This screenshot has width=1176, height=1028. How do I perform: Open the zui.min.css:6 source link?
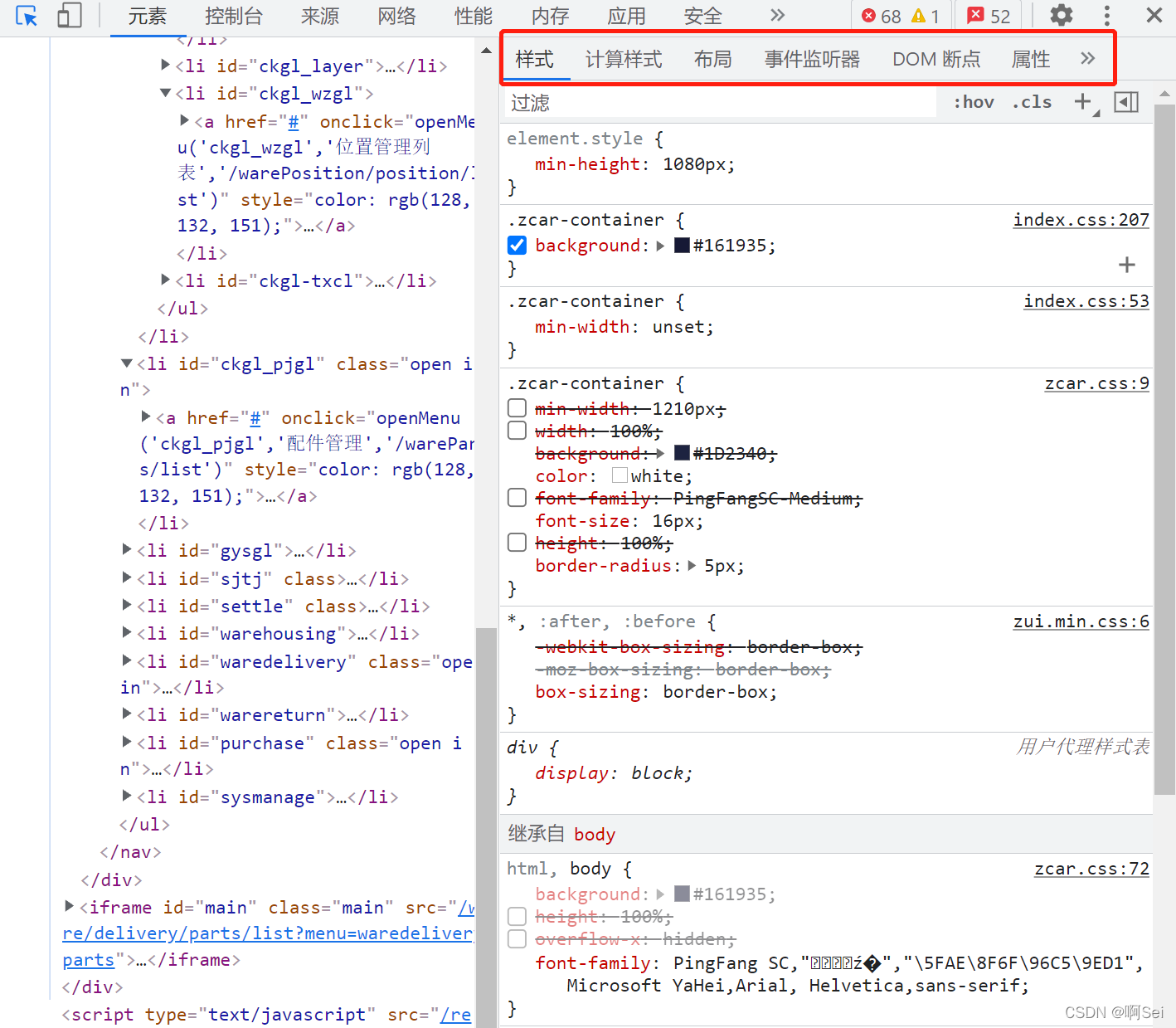pyautogui.click(x=1081, y=621)
